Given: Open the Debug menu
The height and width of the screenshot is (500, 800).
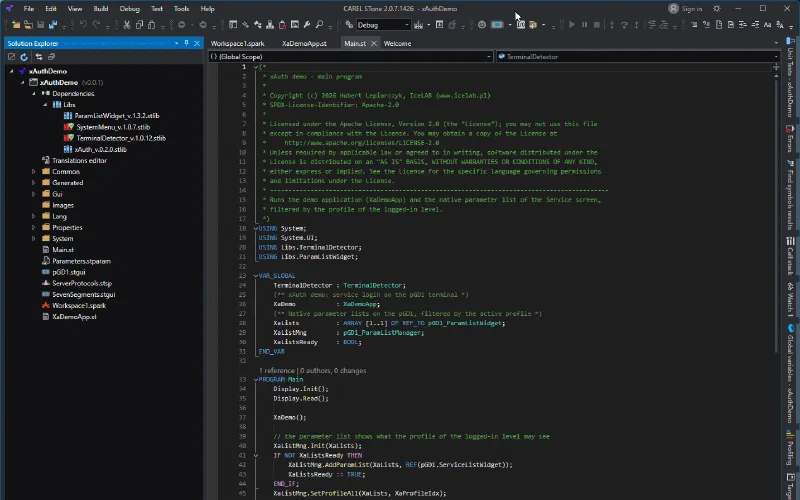Looking at the screenshot, I should (130, 9).
